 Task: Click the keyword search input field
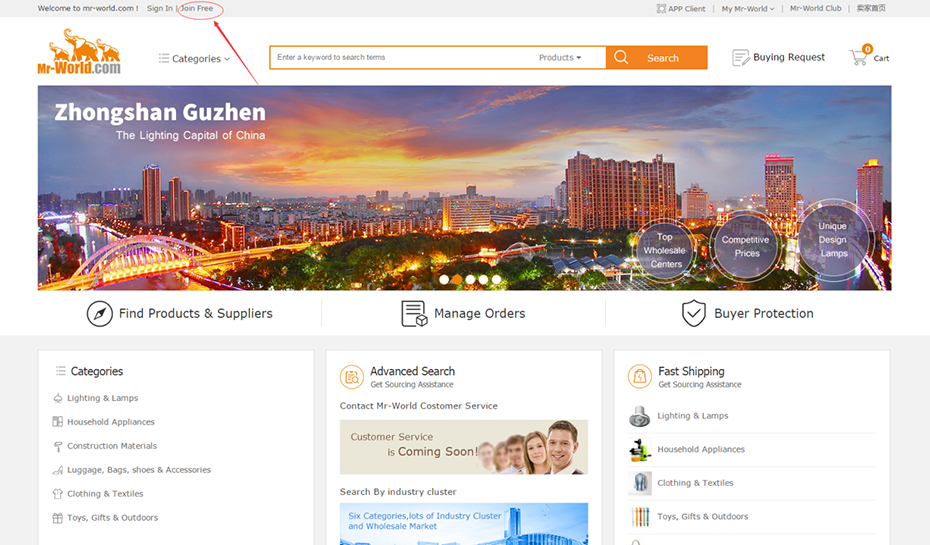tap(400, 58)
